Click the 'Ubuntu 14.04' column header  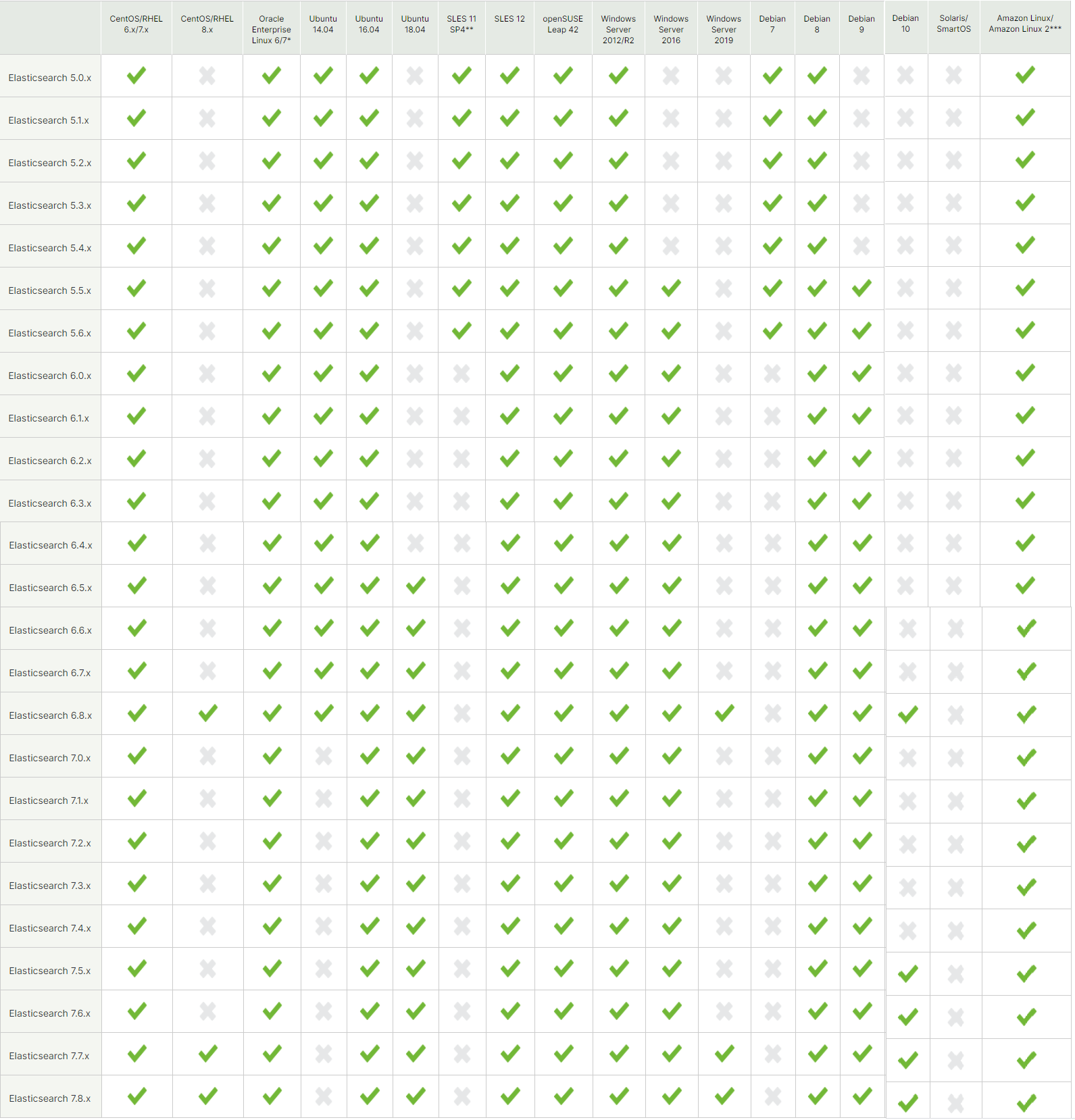coord(323,24)
